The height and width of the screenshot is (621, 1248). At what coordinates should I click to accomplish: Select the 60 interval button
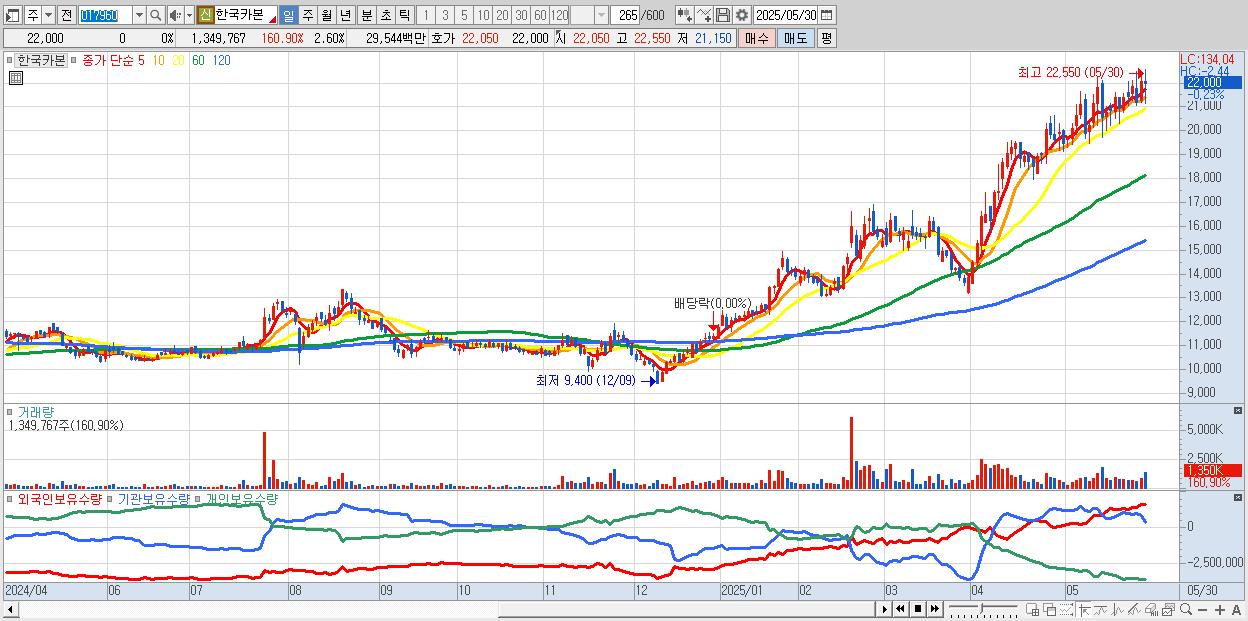(540, 15)
